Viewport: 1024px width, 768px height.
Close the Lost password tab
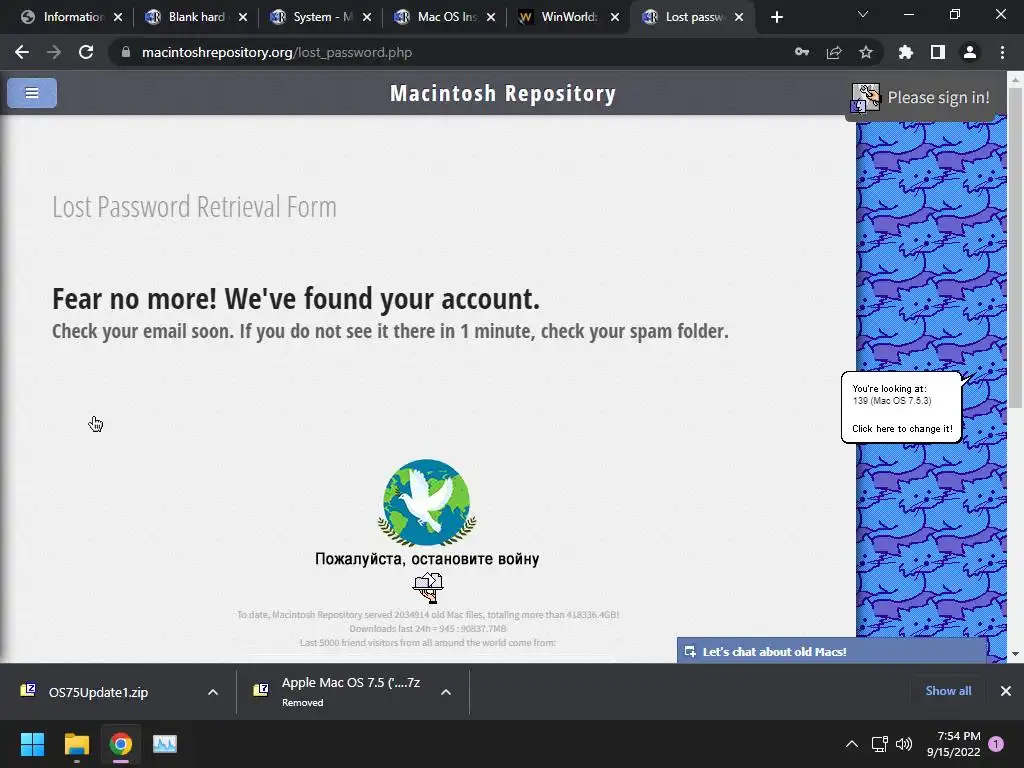(739, 18)
